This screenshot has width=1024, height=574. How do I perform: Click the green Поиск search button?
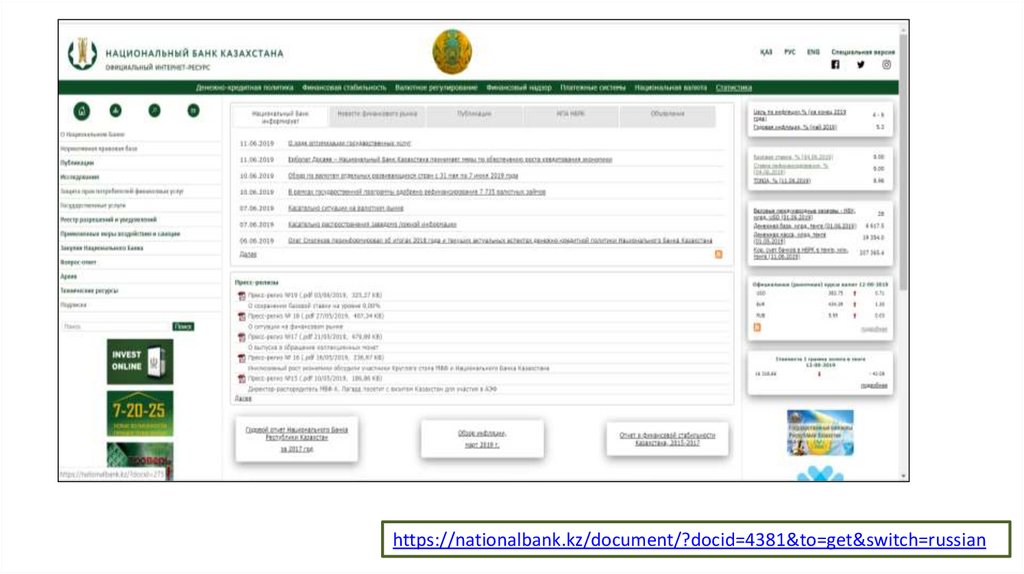tap(184, 327)
